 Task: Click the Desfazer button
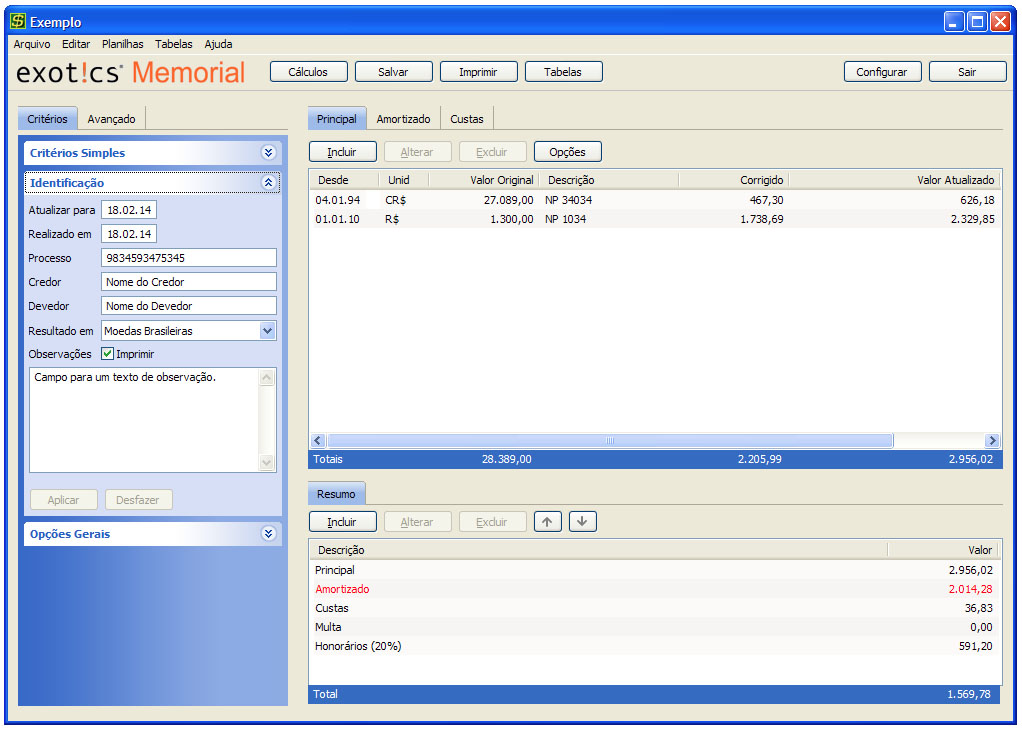[138, 500]
